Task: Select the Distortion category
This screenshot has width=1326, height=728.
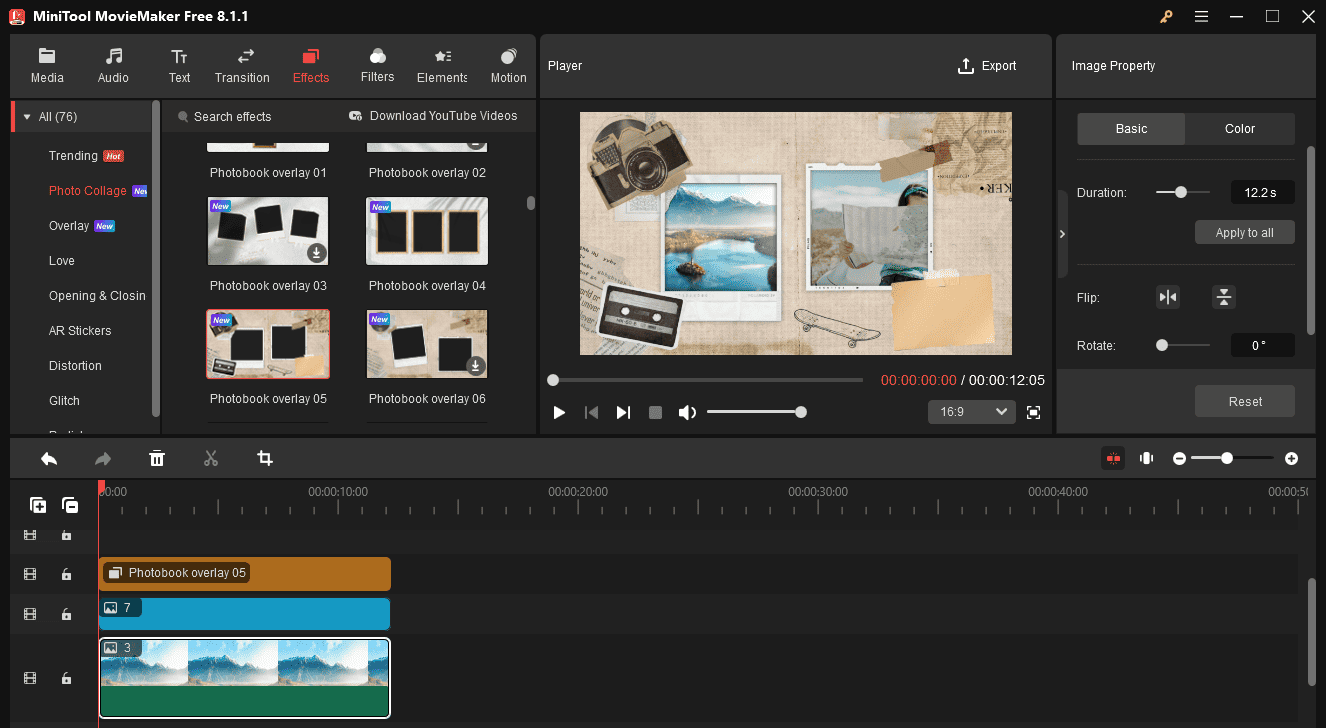Action: pos(75,366)
